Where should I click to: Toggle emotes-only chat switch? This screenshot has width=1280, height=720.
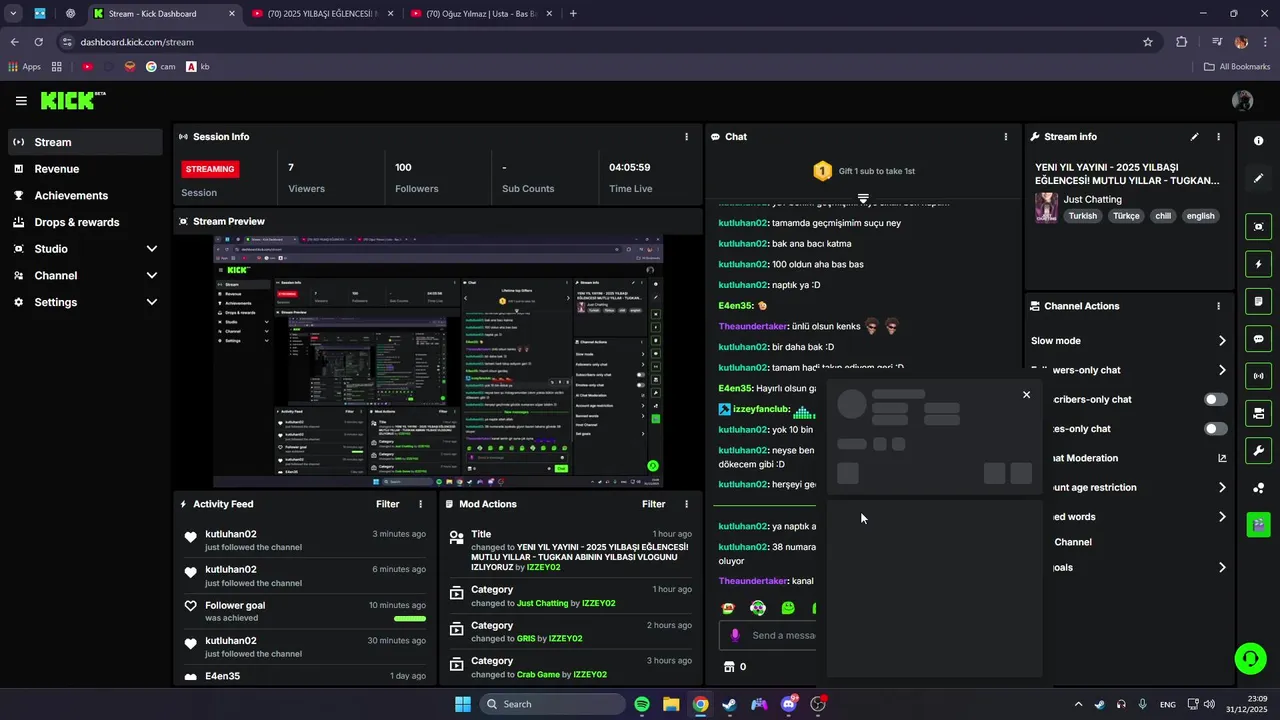[1216, 429]
